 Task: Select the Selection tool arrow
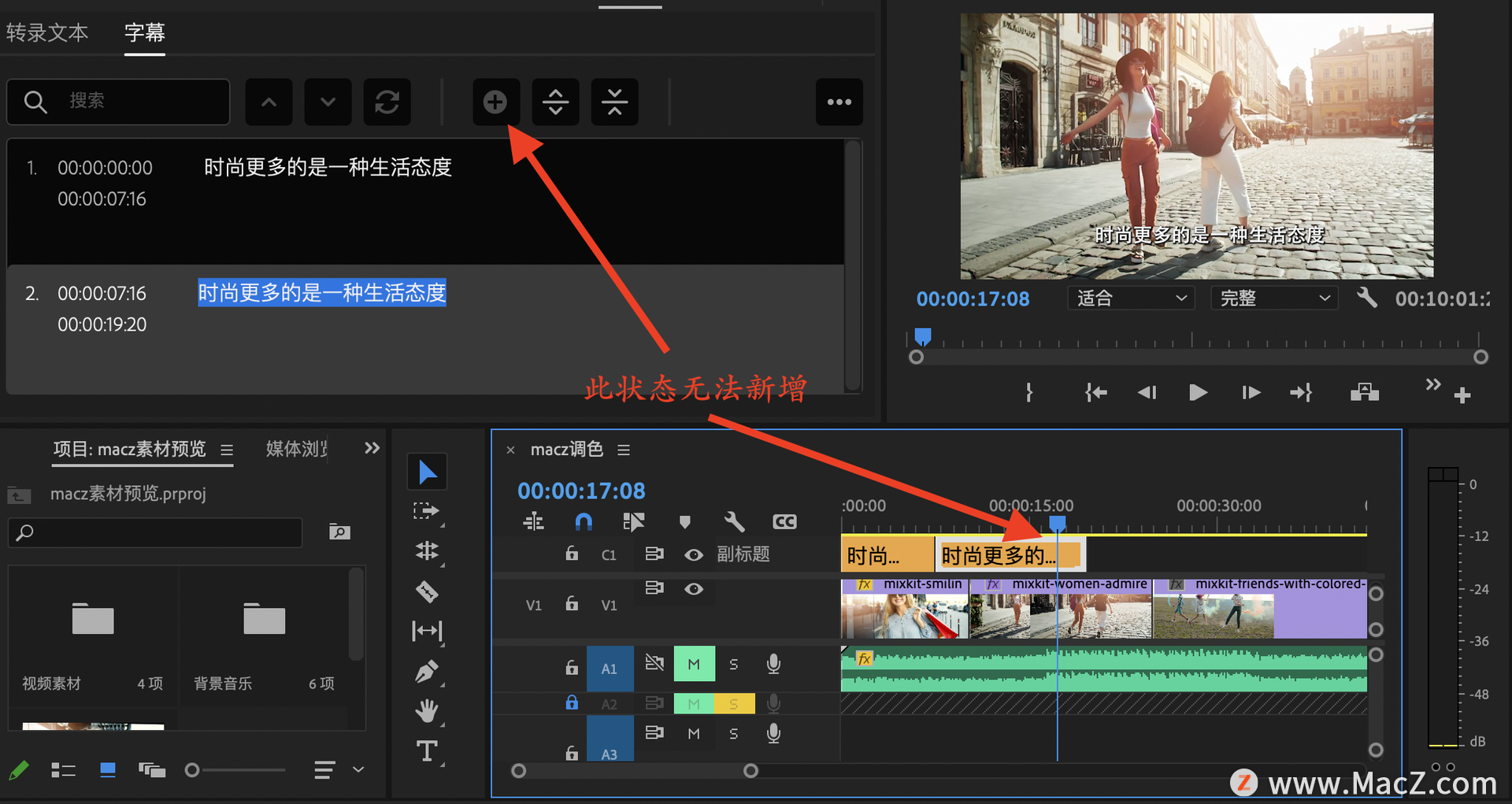pyautogui.click(x=427, y=472)
